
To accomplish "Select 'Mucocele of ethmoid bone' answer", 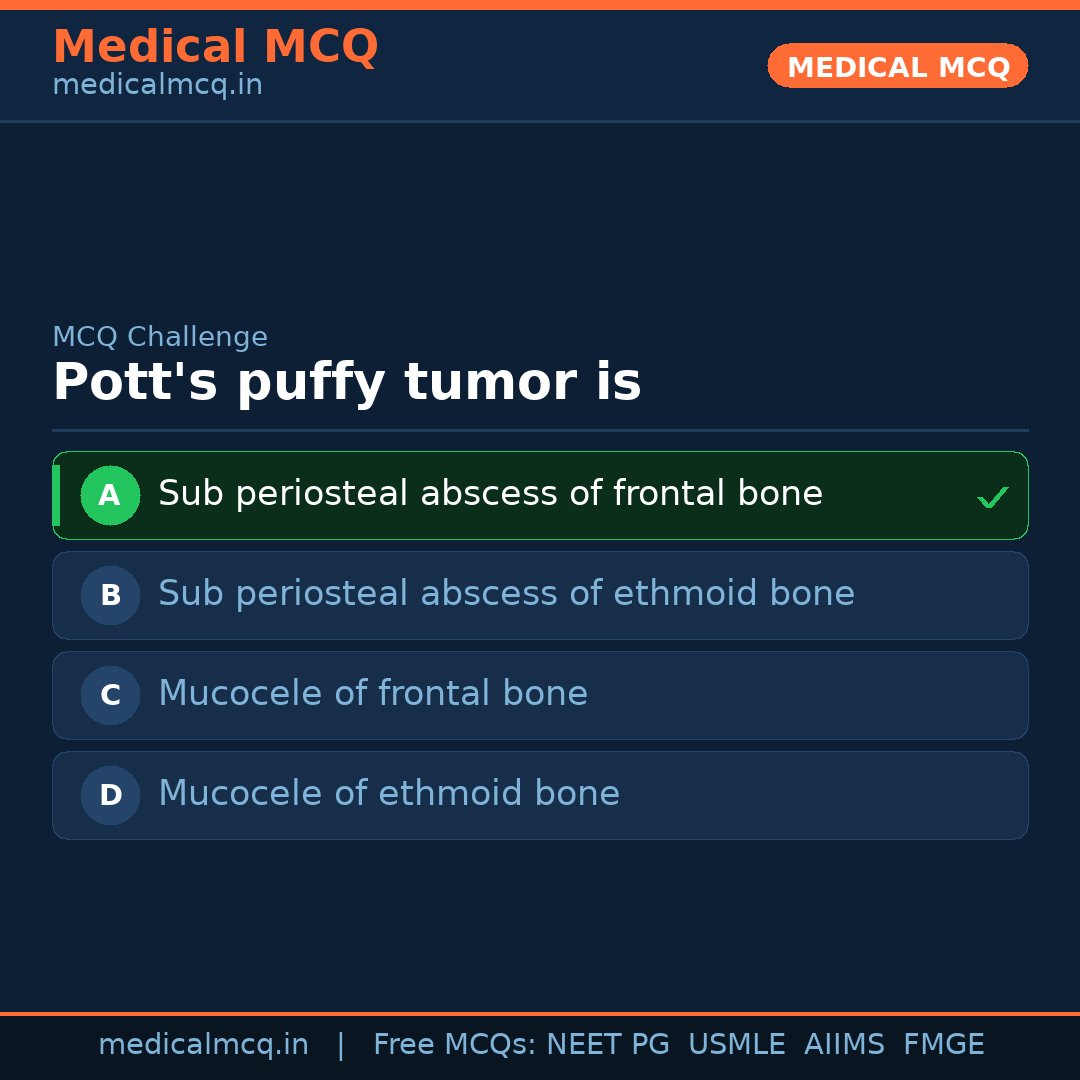I will (389, 794).
